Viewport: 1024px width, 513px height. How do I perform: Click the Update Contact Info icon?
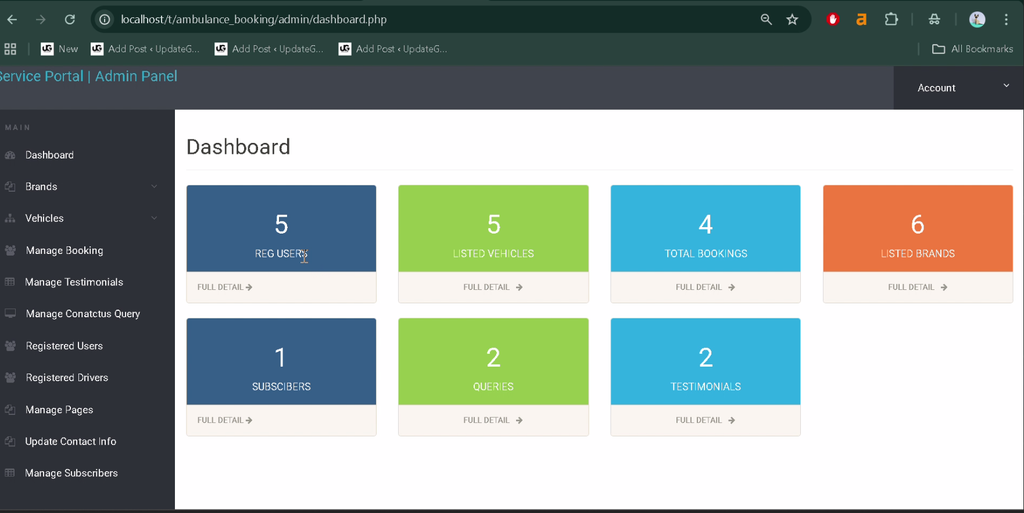click(10, 442)
